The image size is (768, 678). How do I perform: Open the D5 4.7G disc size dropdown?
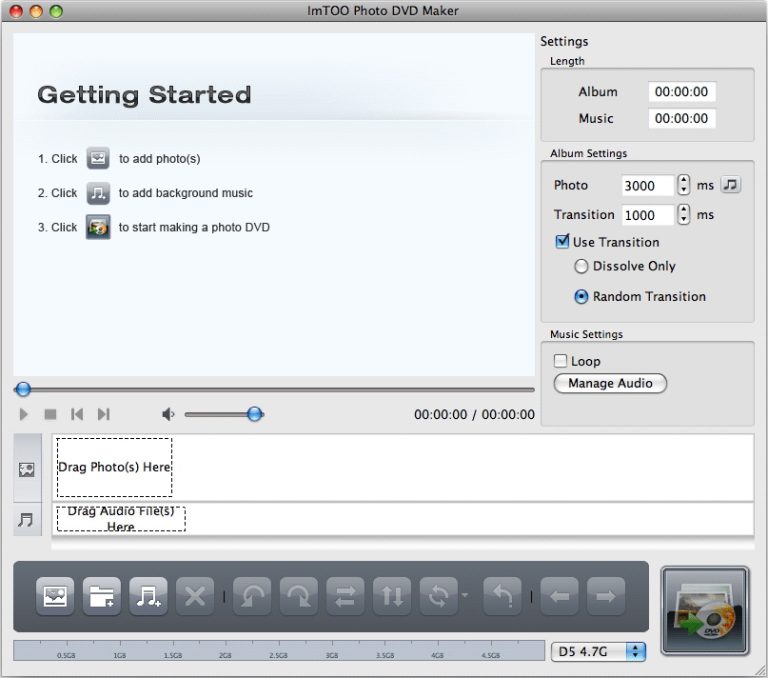pos(598,651)
